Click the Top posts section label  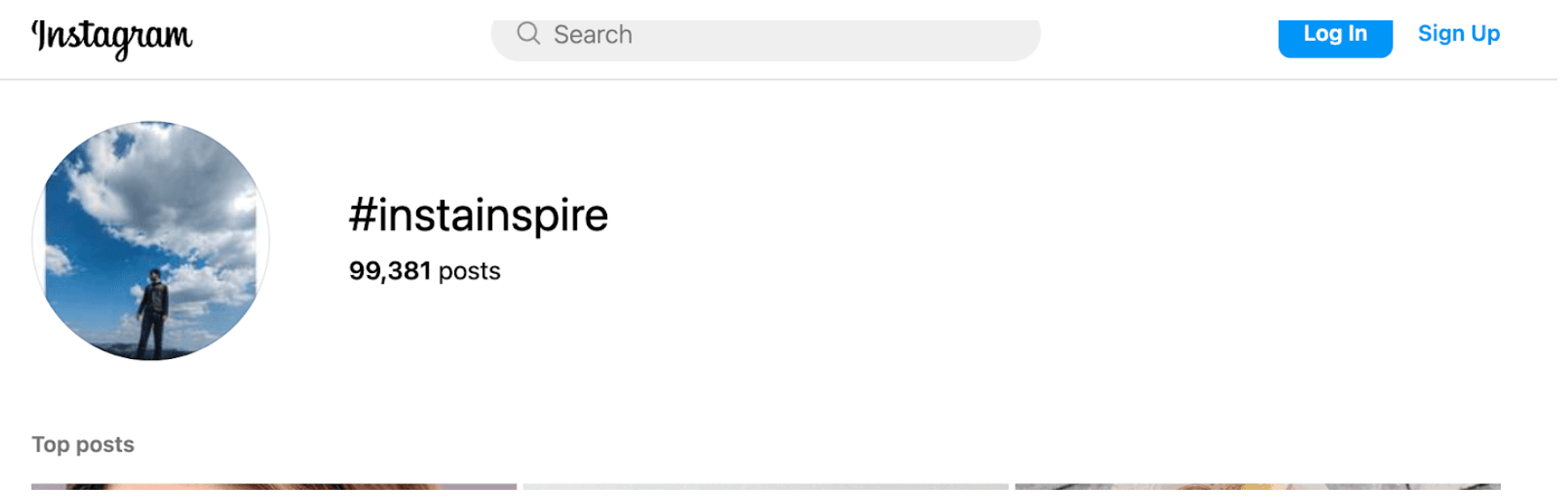click(x=83, y=444)
